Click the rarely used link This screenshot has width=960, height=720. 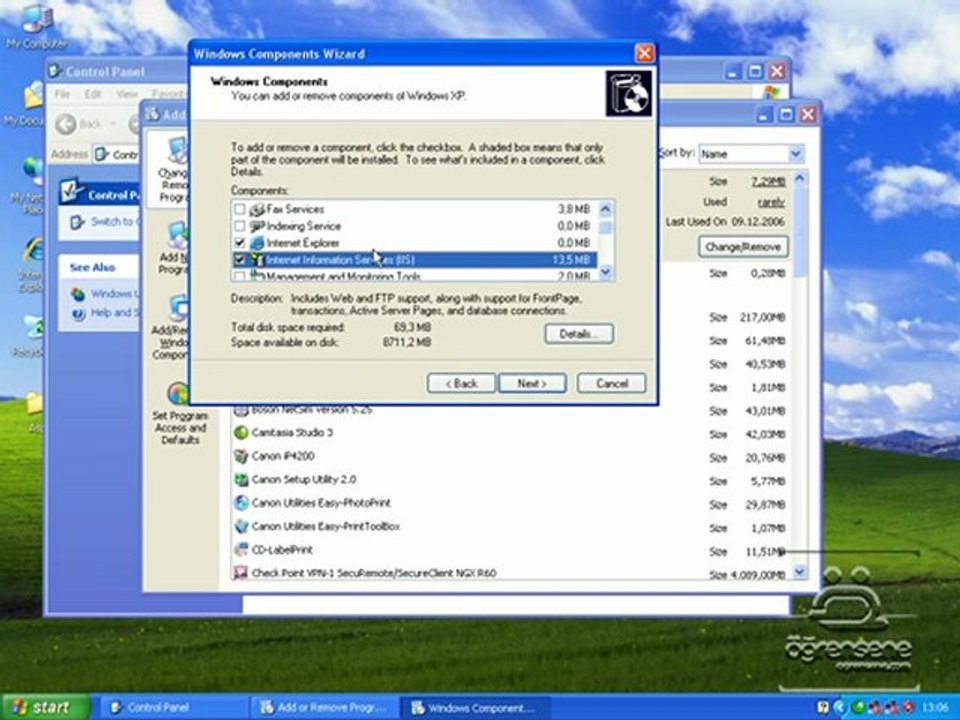[x=771, y=201]
